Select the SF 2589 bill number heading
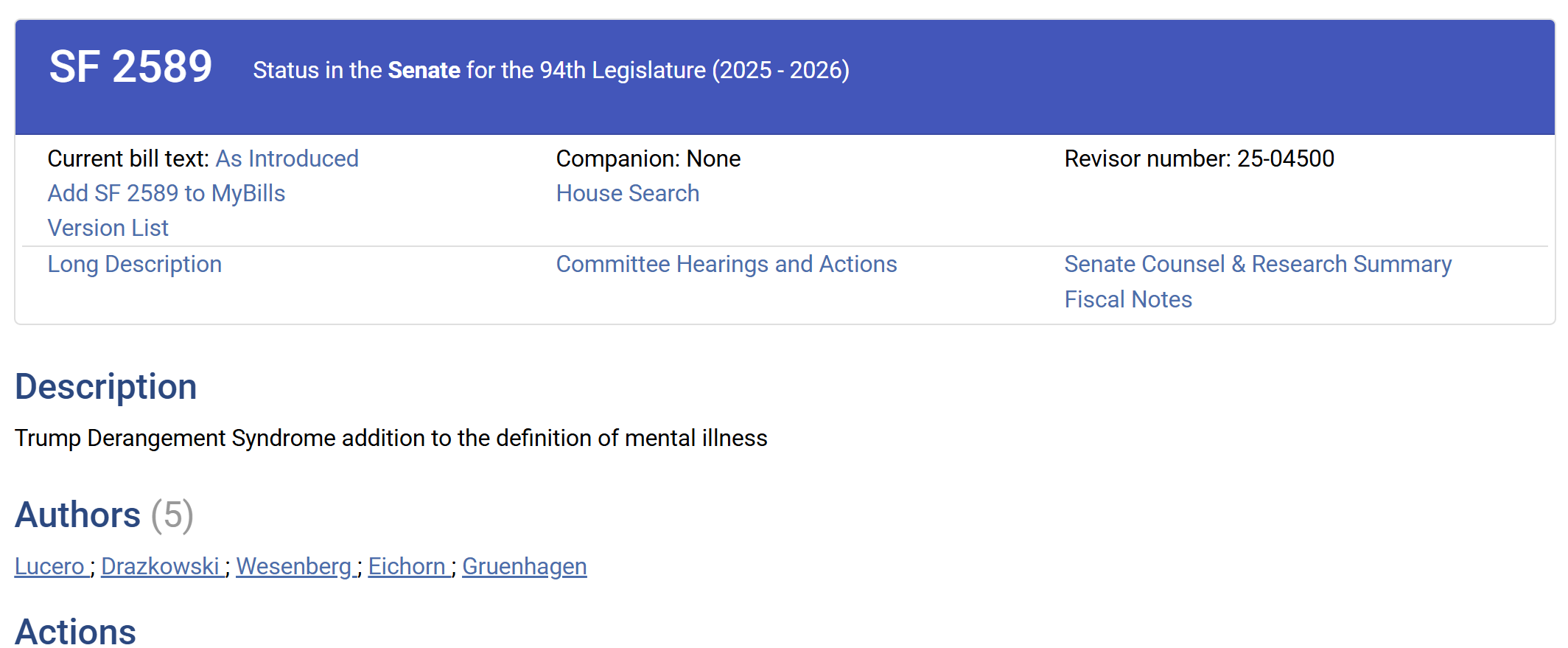 click(x=130, y=67)
